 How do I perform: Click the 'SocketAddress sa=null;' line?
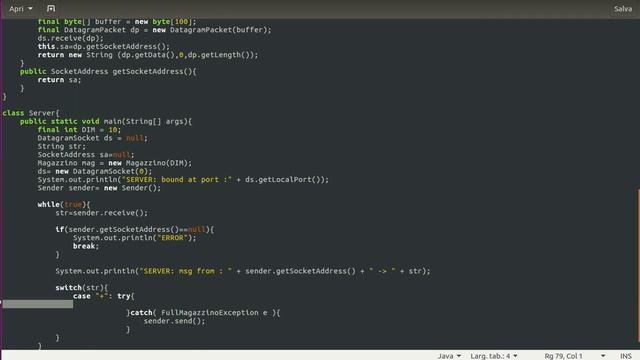pyautogui.click(x=86, y=155)
